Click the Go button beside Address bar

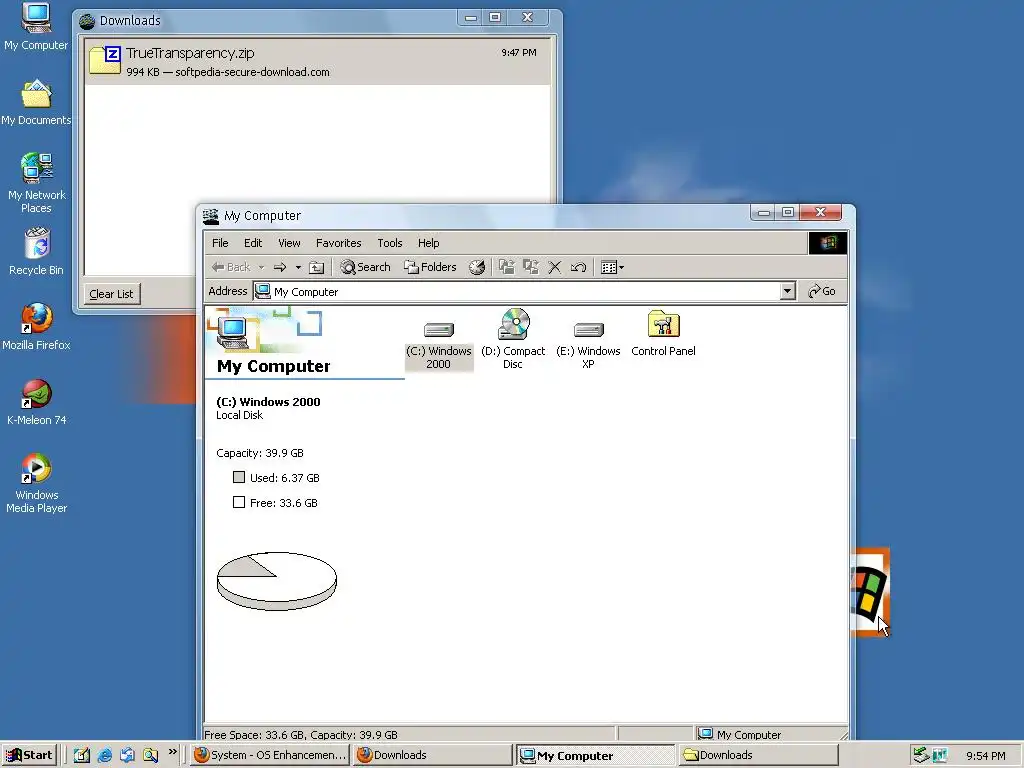822,291
